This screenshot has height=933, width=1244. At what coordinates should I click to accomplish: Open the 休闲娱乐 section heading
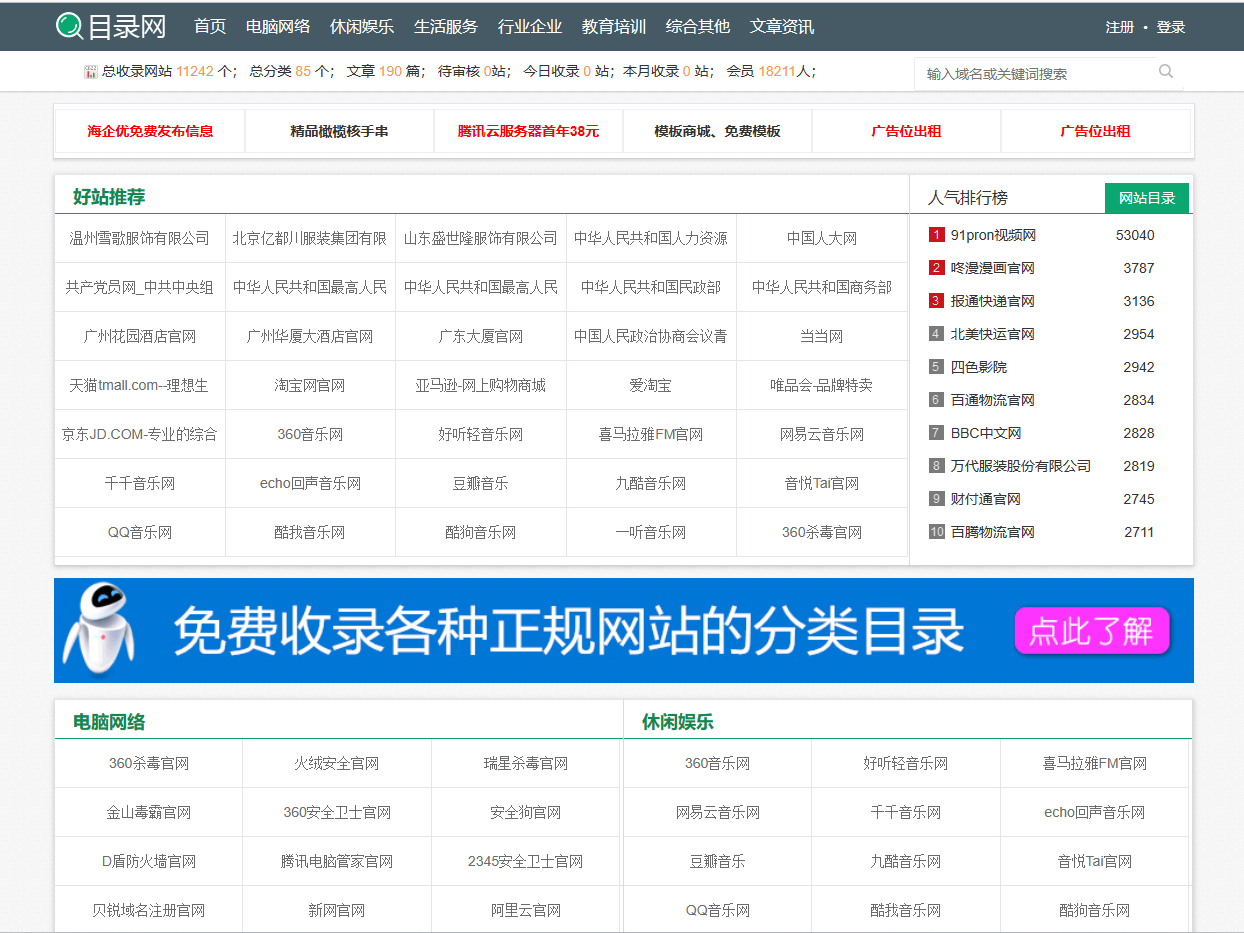pyautogui.click(x=678, y=722)
